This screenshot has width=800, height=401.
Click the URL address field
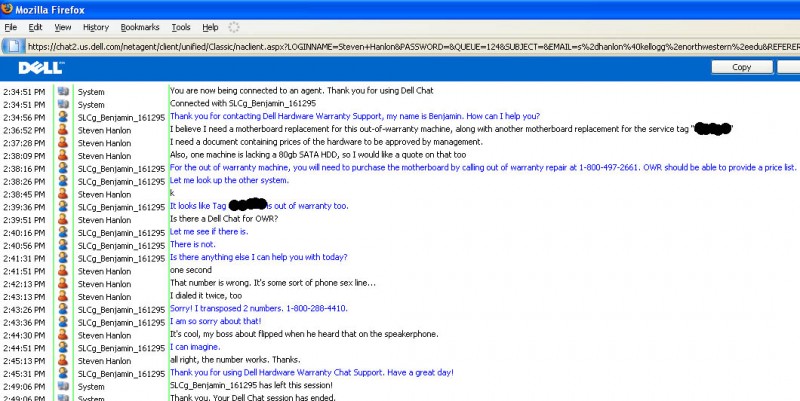point(412,46)
